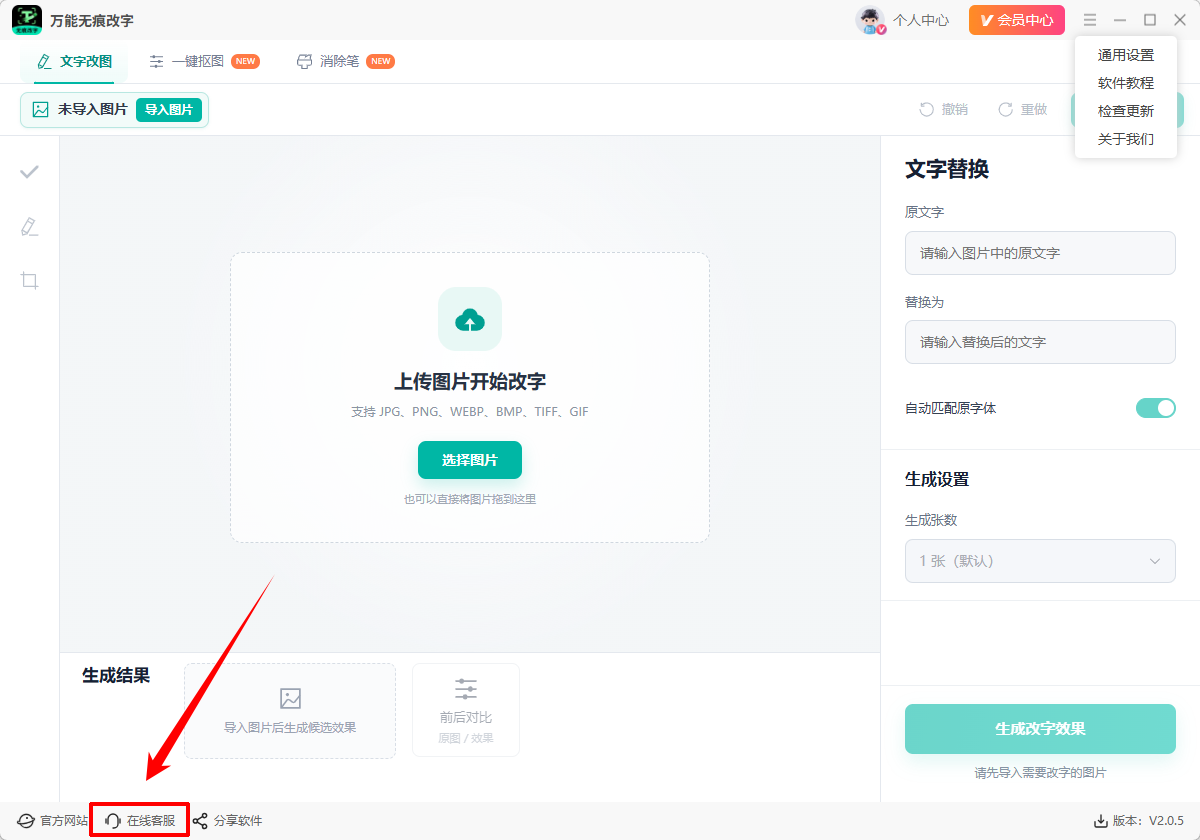
Task: Click the cloud upload icon
Action: 470,319
